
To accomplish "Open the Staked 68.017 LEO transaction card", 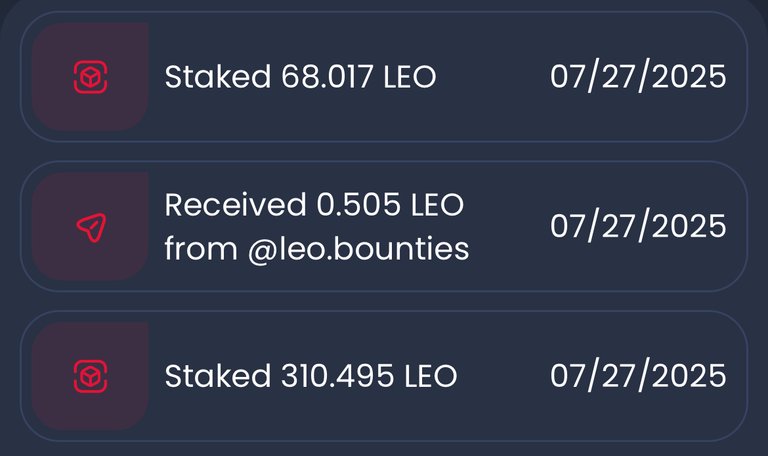I will (x=384, y=77).
